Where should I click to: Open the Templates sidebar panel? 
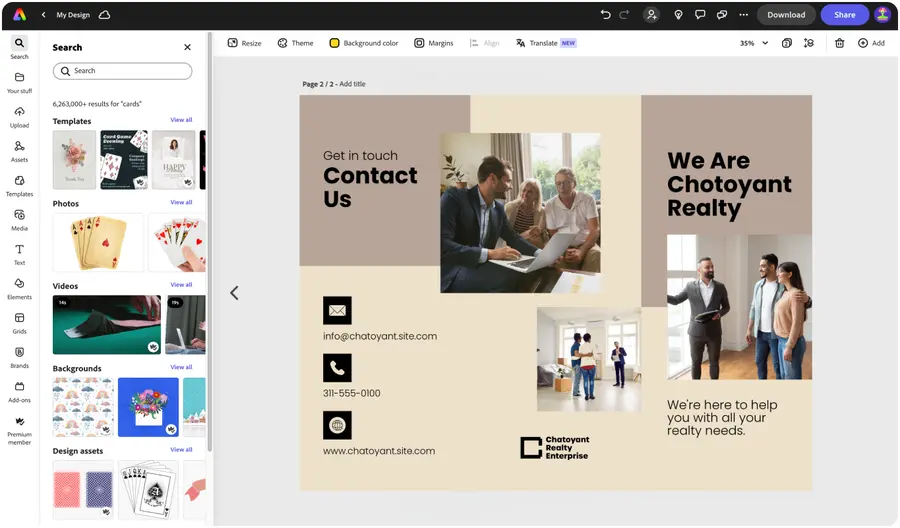pyautogui.click(x=20, y=186)
